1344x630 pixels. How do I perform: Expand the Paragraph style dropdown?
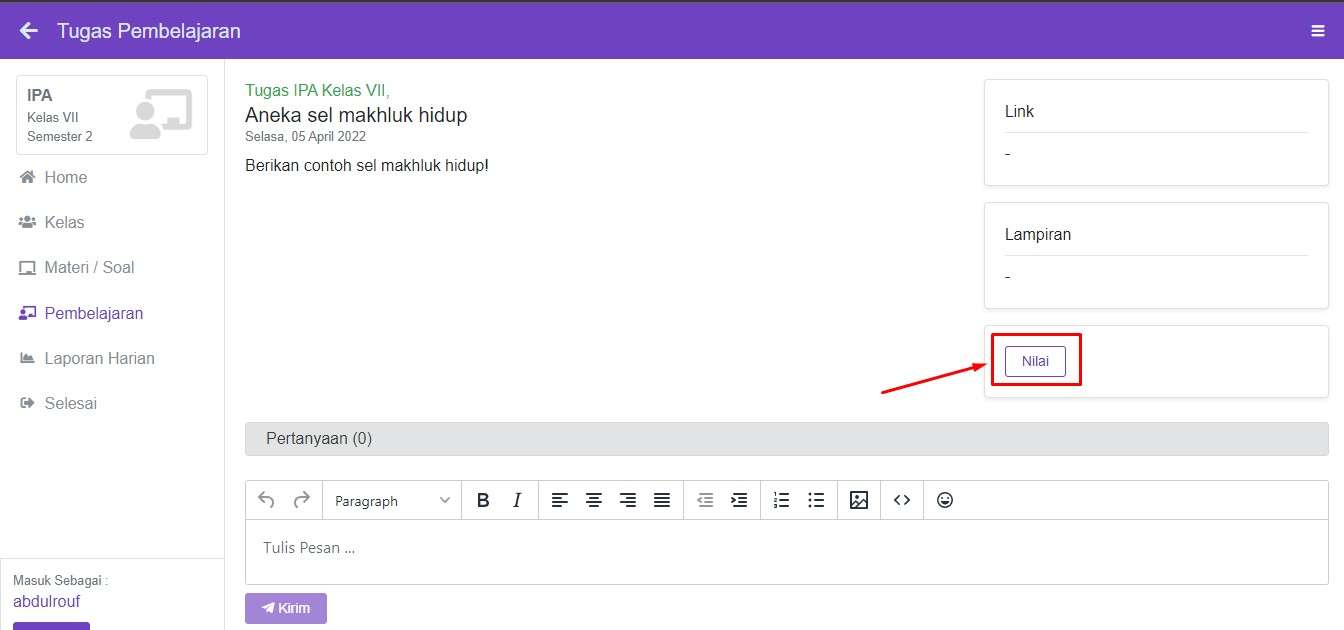coord(392,500)
